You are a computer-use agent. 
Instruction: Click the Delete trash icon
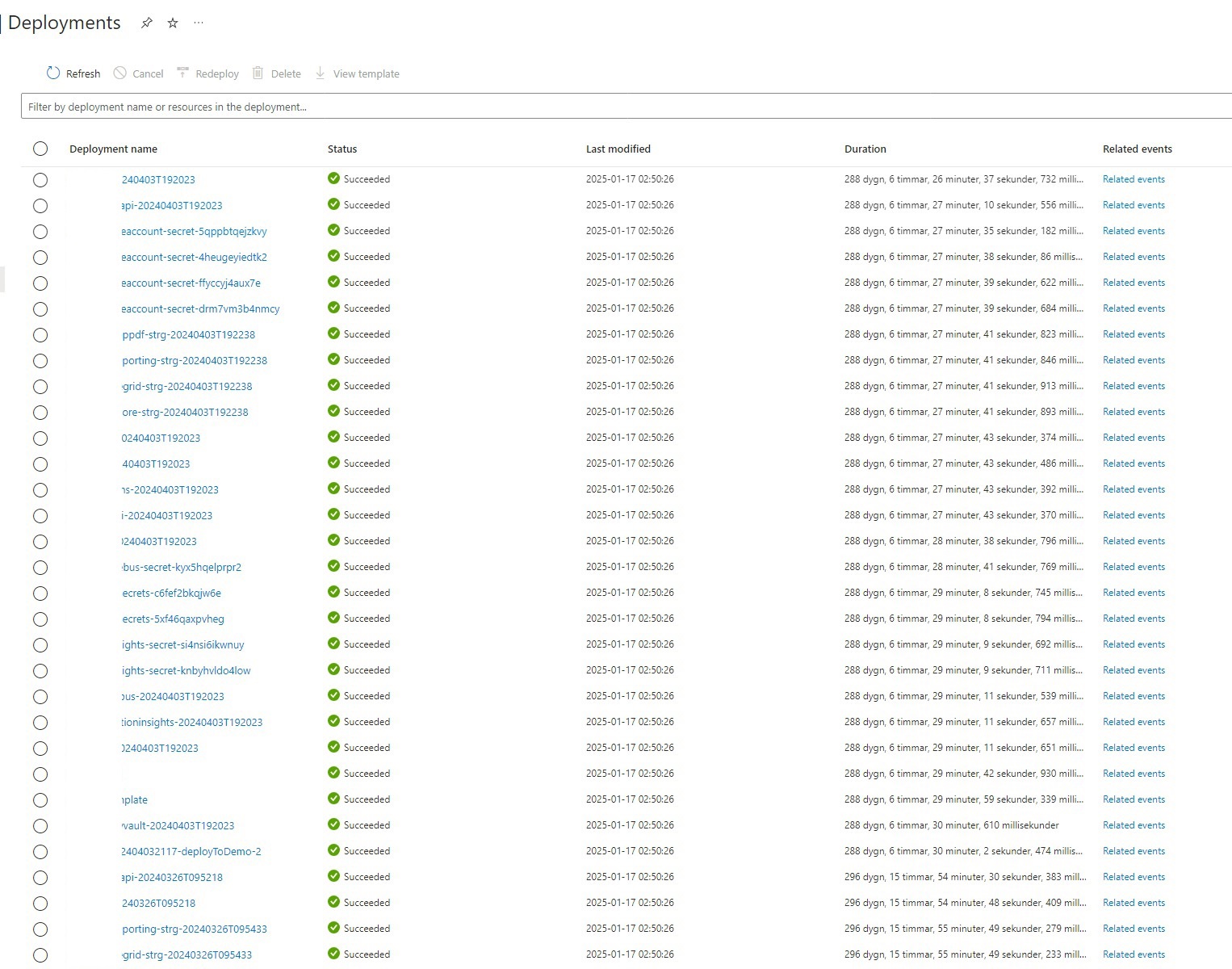tap(258, 73)
